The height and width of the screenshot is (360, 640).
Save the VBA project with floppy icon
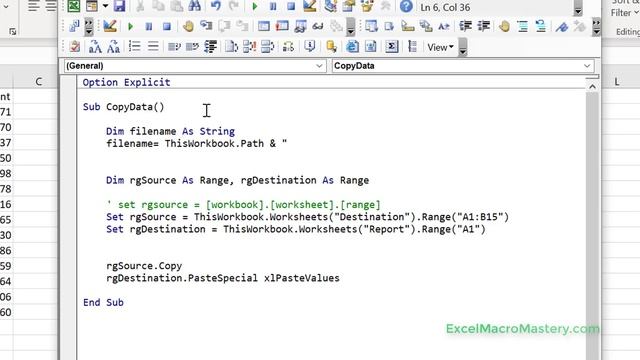pyautogui.click(x=119, y=6)
